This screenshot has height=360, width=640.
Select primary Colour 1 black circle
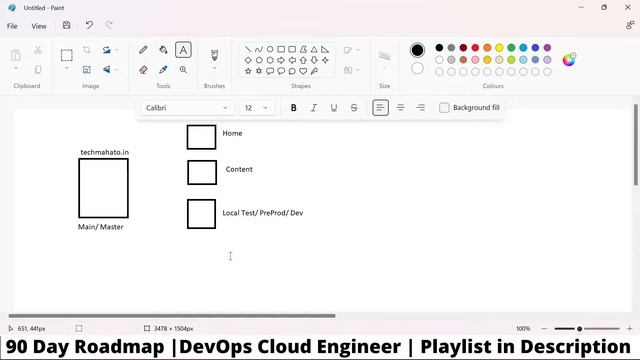(417, 50)
